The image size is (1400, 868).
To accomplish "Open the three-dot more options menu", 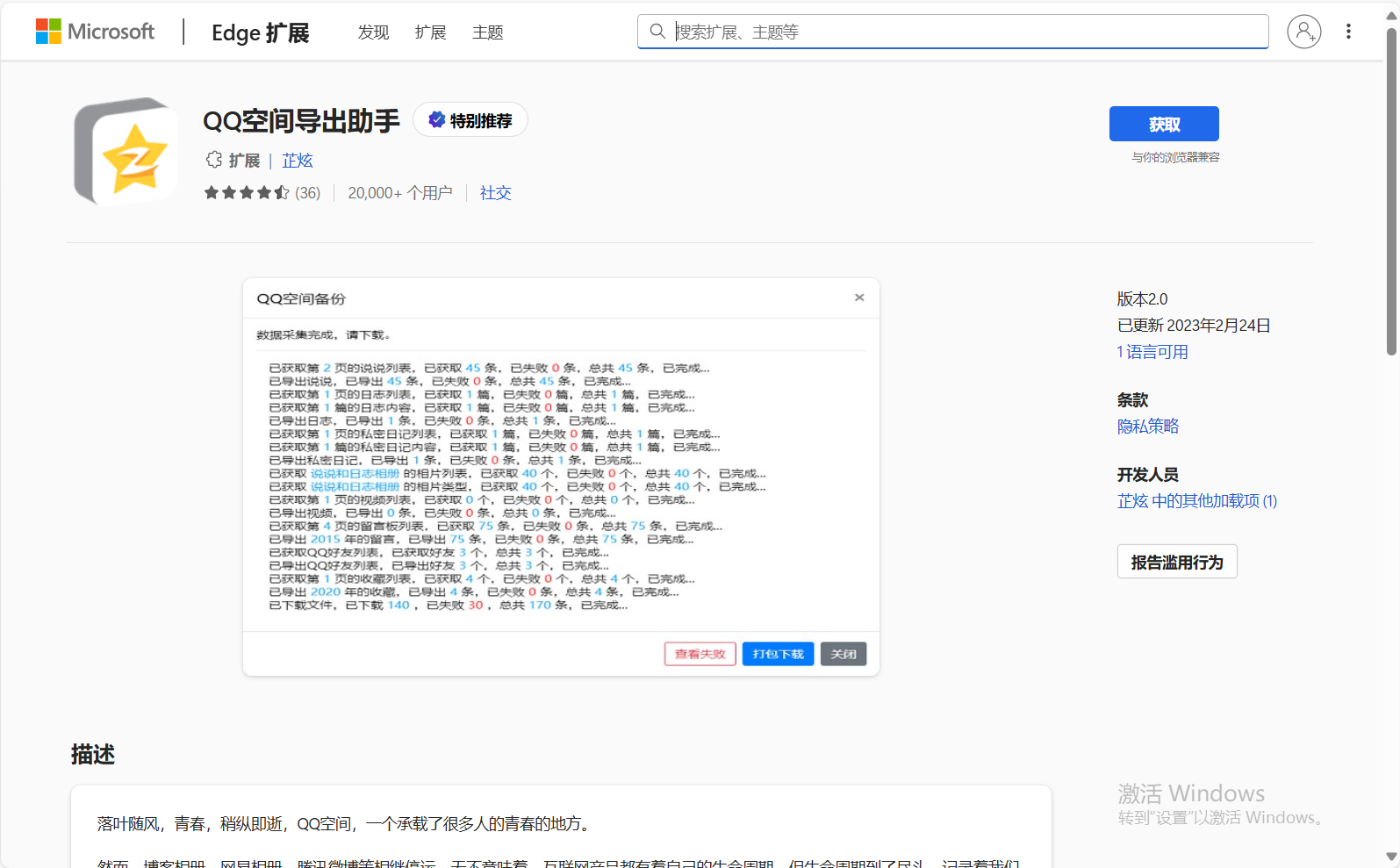I will 1348,32.
